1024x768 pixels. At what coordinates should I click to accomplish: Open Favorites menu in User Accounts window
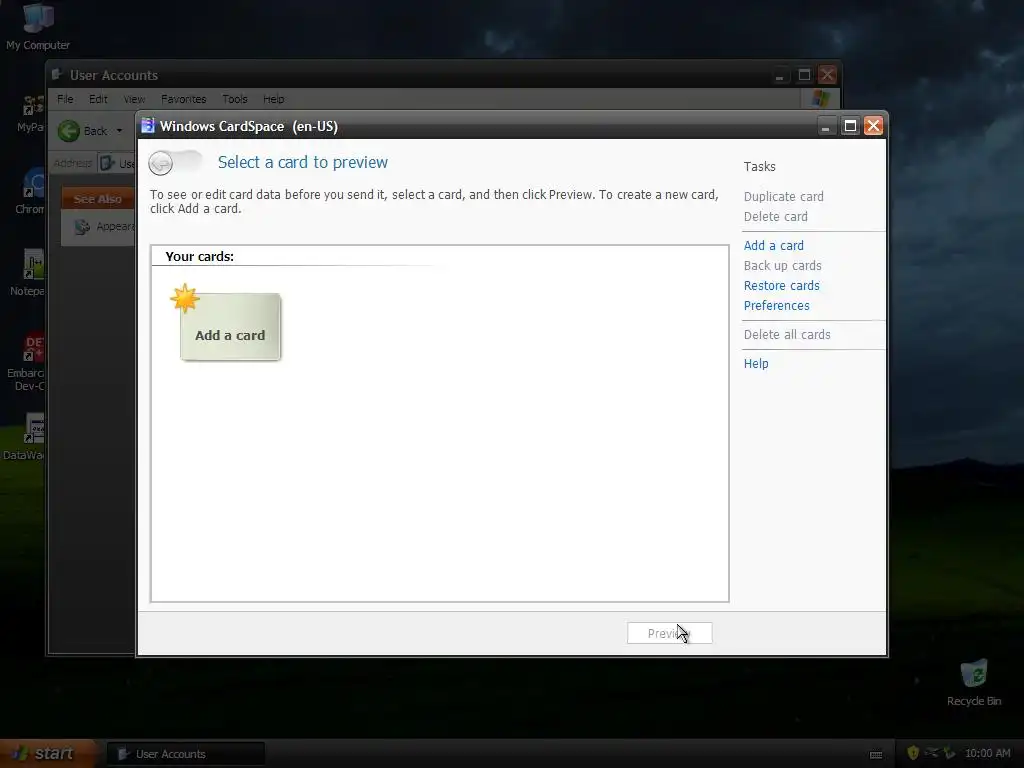coord(184,99)
